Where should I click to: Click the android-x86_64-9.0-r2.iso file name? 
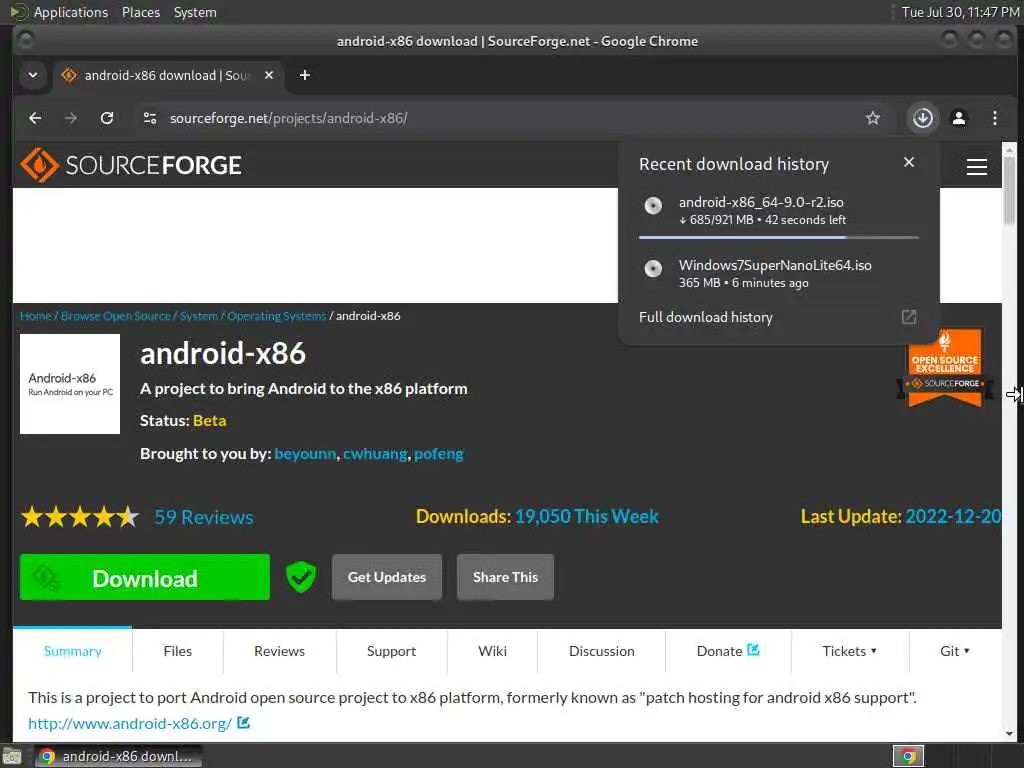(x=761, y=202)
